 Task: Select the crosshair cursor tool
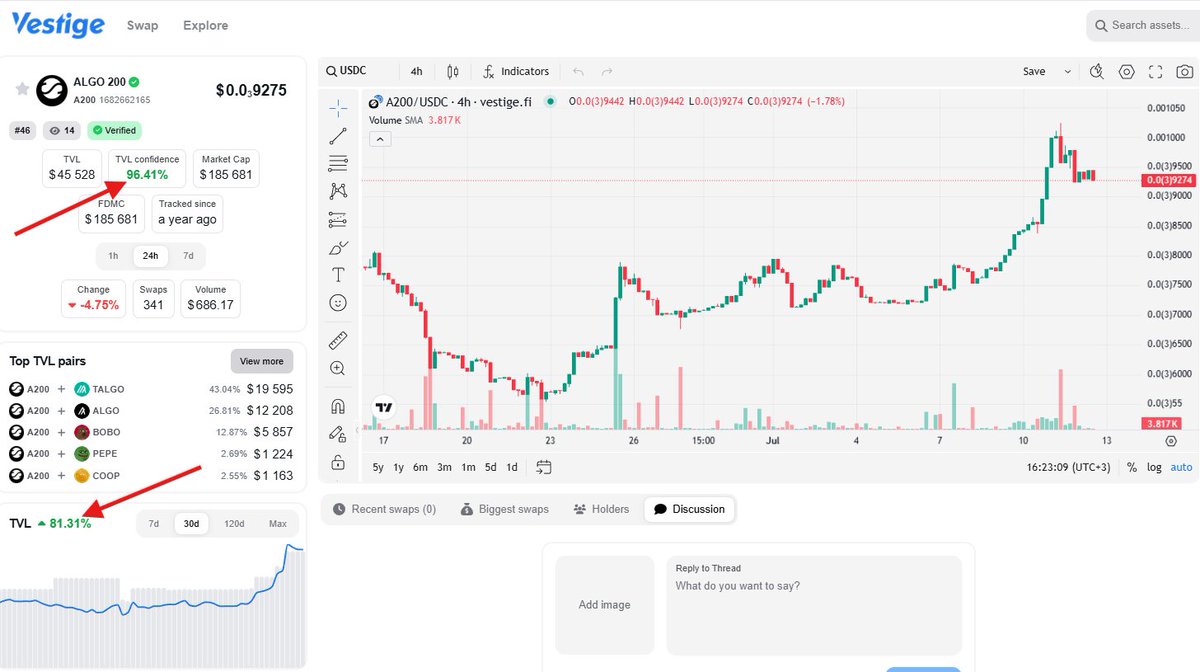click(338, 107)
